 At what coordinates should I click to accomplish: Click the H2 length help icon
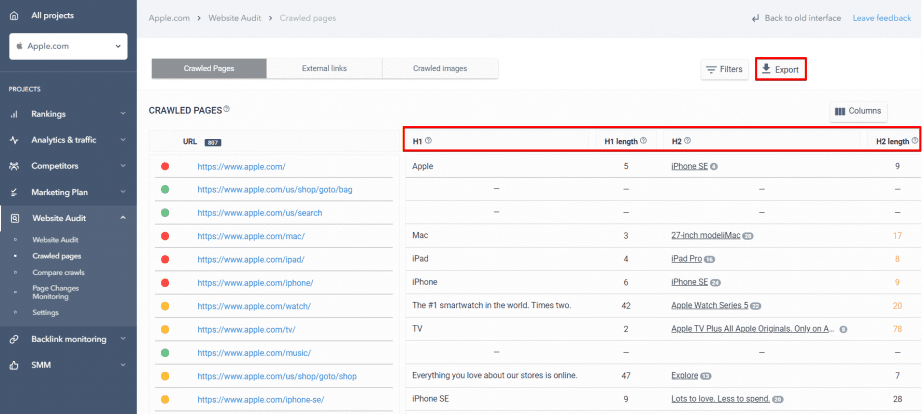[915, 141]
